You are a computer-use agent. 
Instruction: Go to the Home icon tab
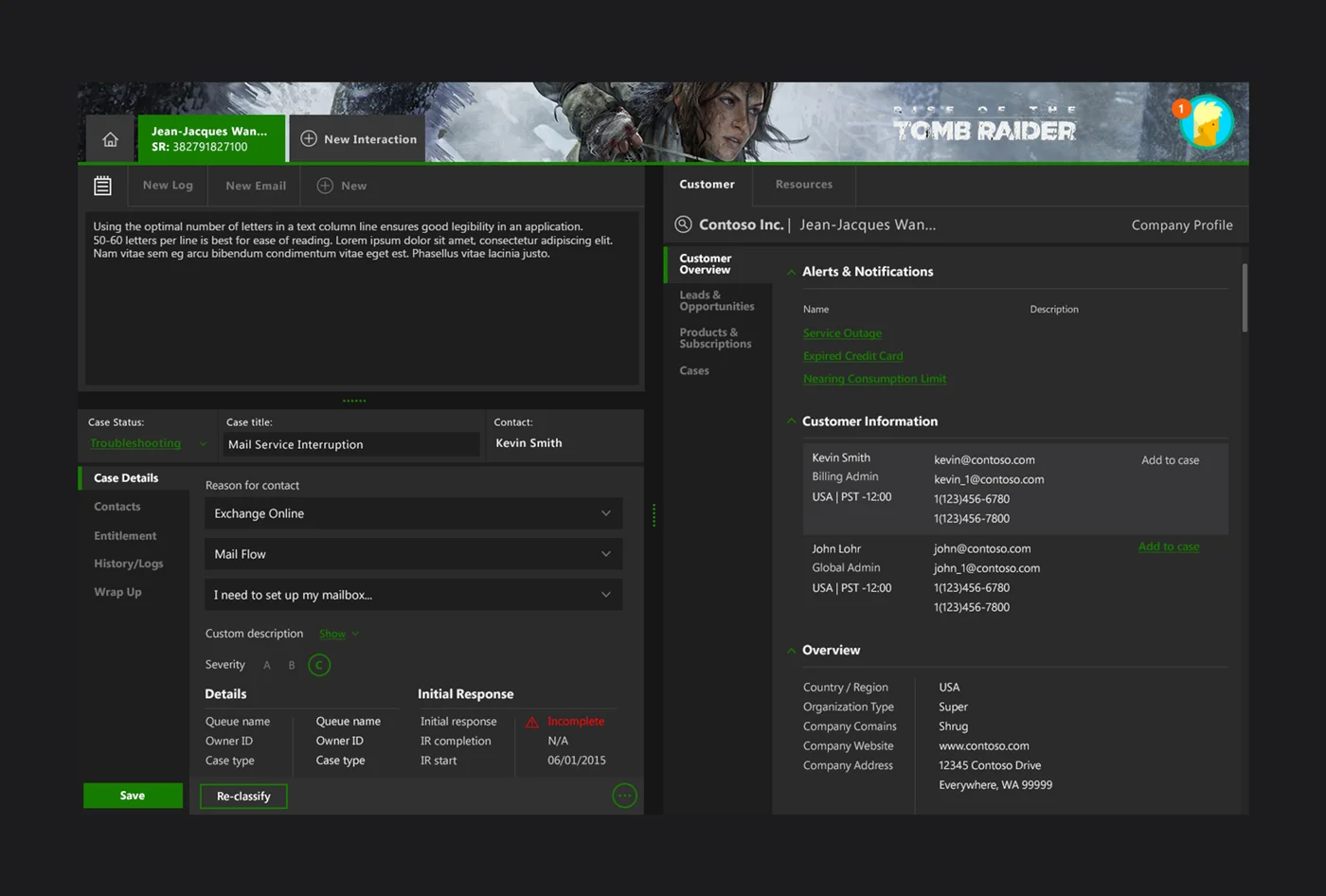click(111, 139)
